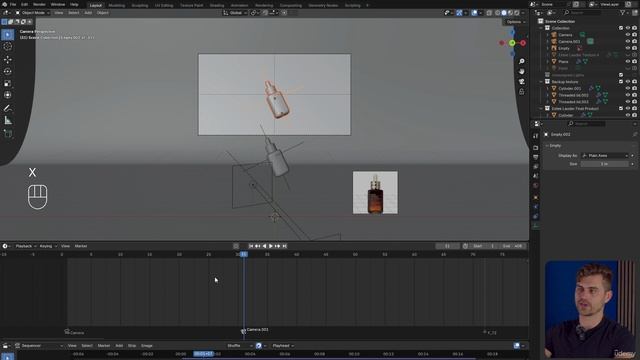This screenshot has width=640, height=360.
Task: Open the Playhead dropdown in the sequencer
Action: [x=283, y=346]
